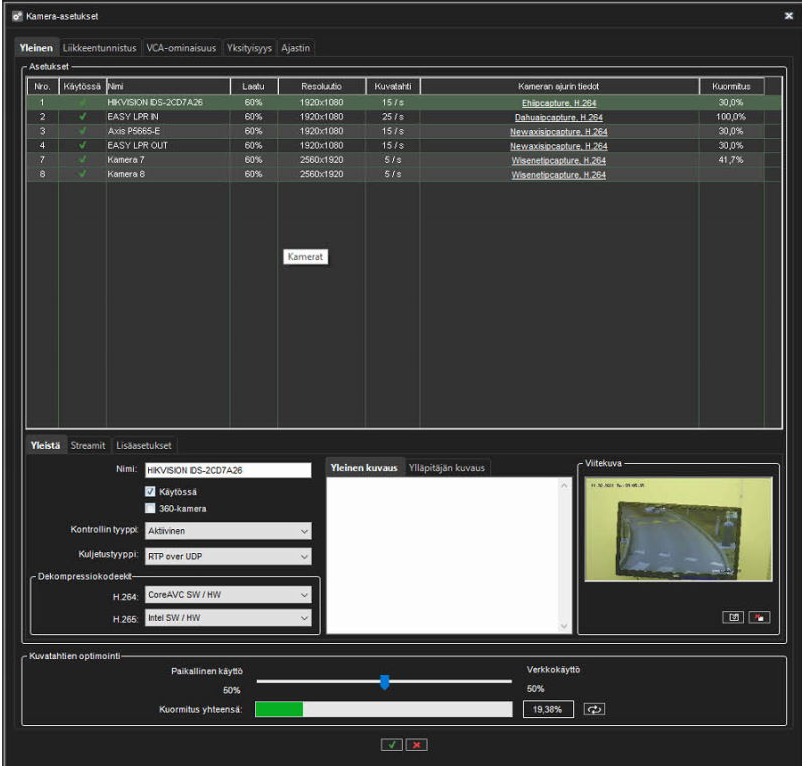Click the enabled checkmark for Kamera 7
The image size is (802, 767).
pos(82,160)
